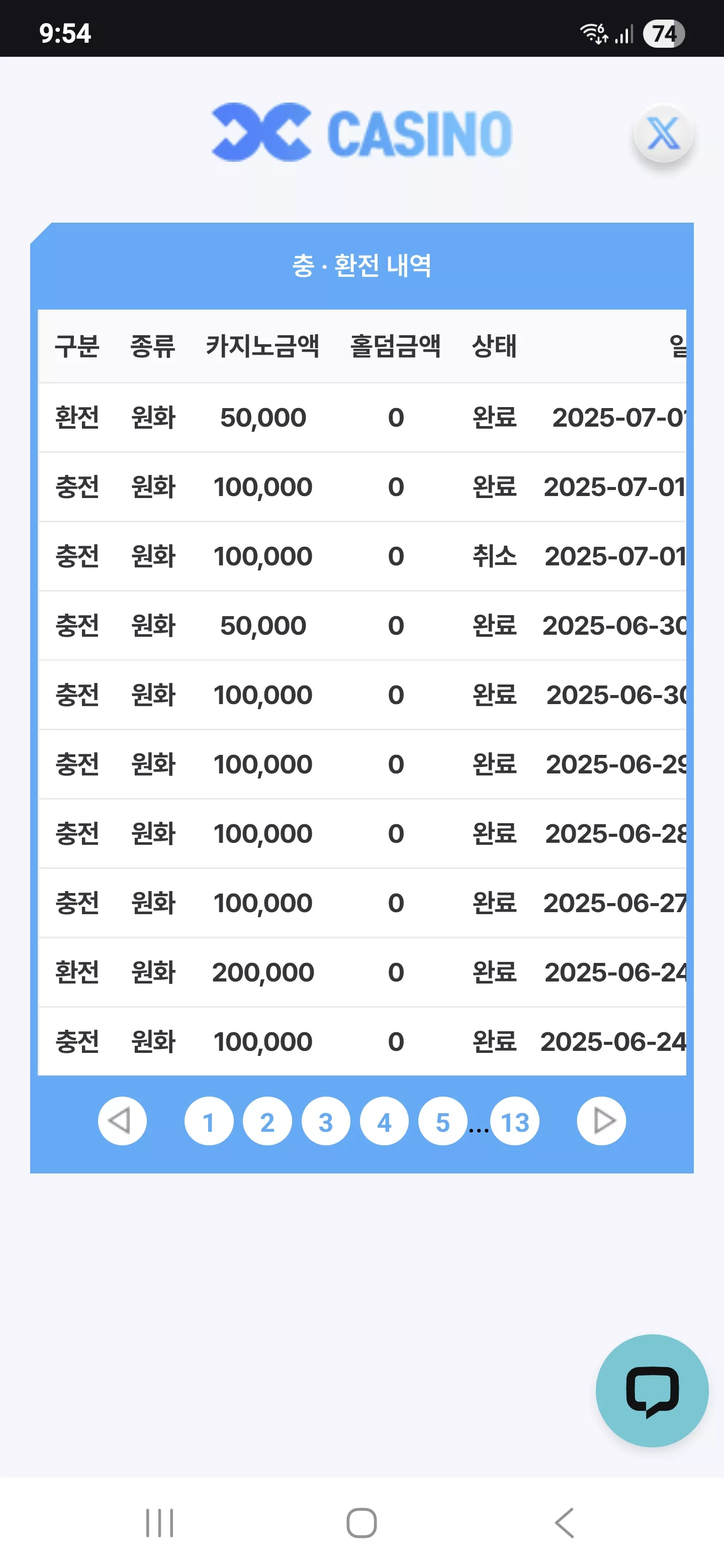The width and height of the screenshot is (724, 1568).
Task: Select the cancelled 취소 charge row
Action: click(361, 556)
